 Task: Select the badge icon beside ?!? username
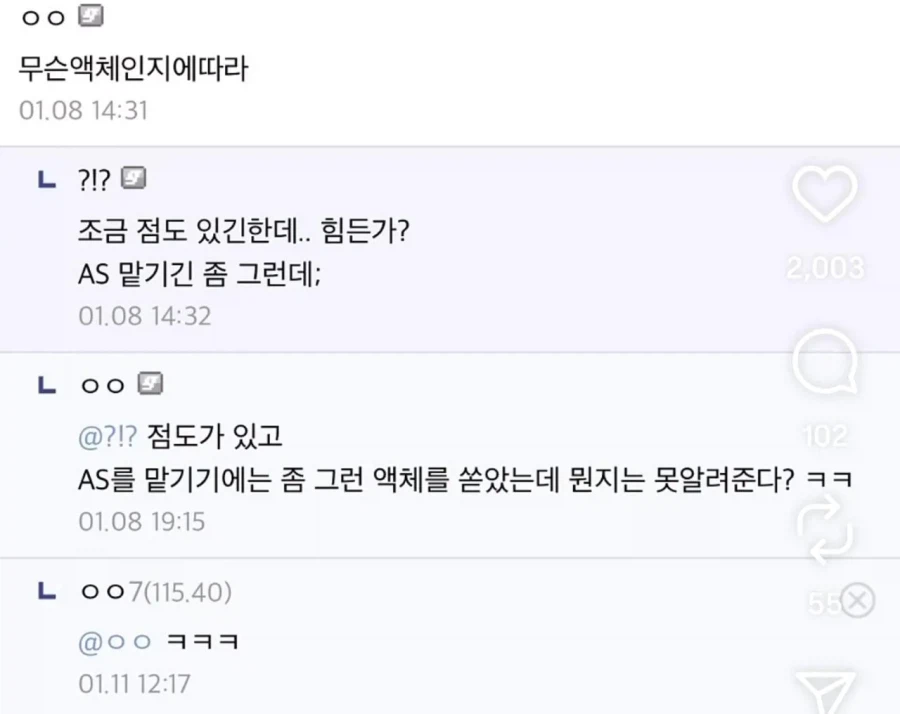coord(136,177)
